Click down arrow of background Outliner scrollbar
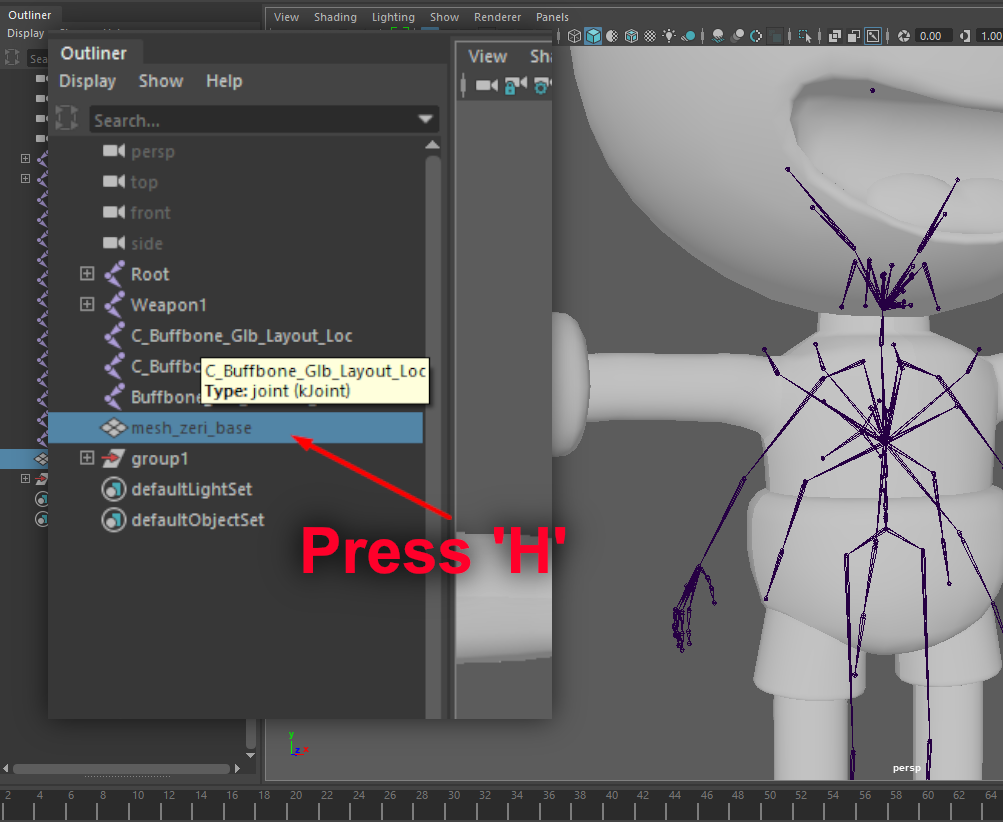Image resolution: width=1003 pixels, height=822 pixels. coord(251,755)
